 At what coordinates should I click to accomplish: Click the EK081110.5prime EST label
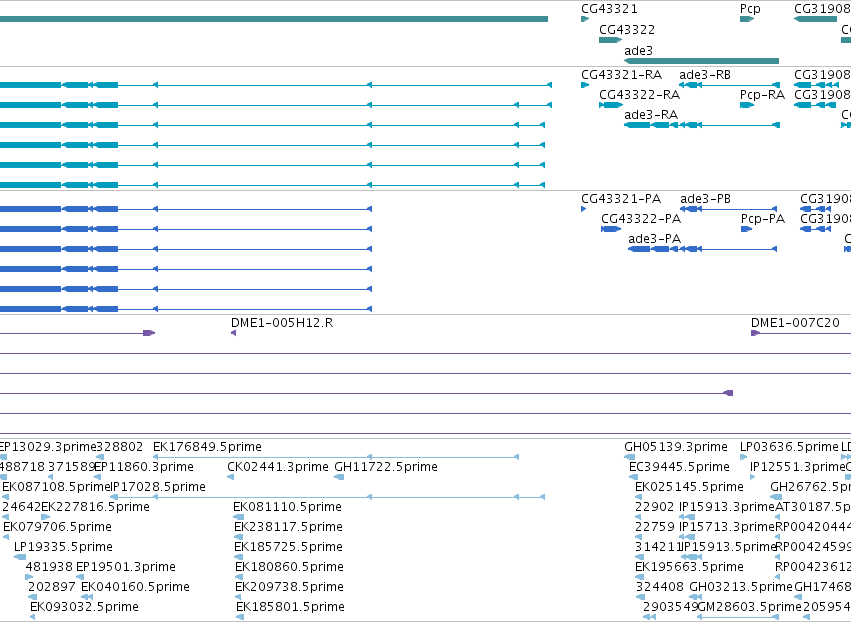tap(287, 507)
